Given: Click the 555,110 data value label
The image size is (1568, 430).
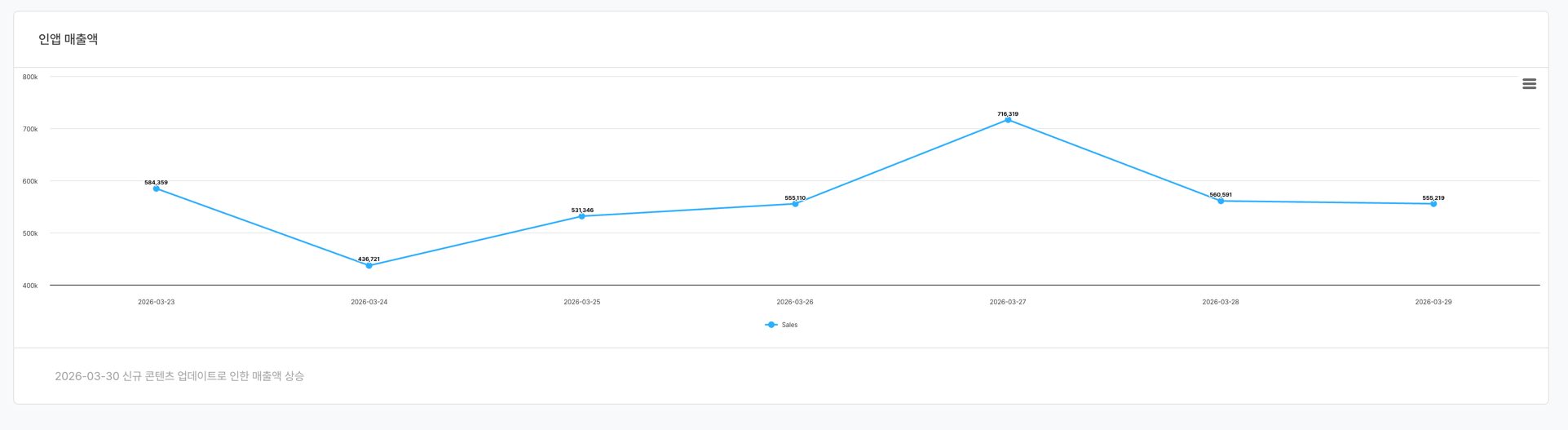Looking at the screenshot, I should click(x=795, y=198).
